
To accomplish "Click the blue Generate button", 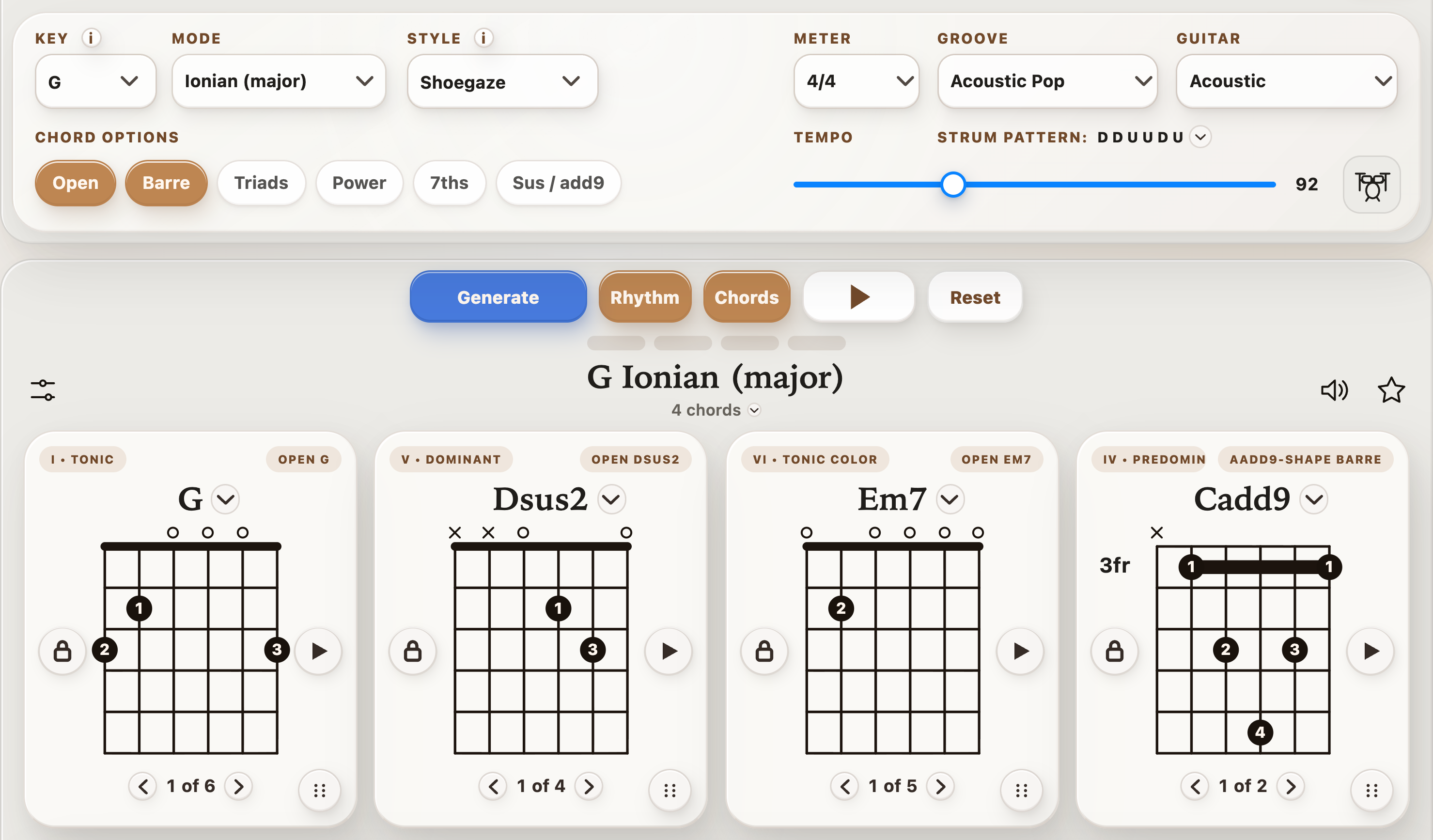I will click(x=498, y=297).
